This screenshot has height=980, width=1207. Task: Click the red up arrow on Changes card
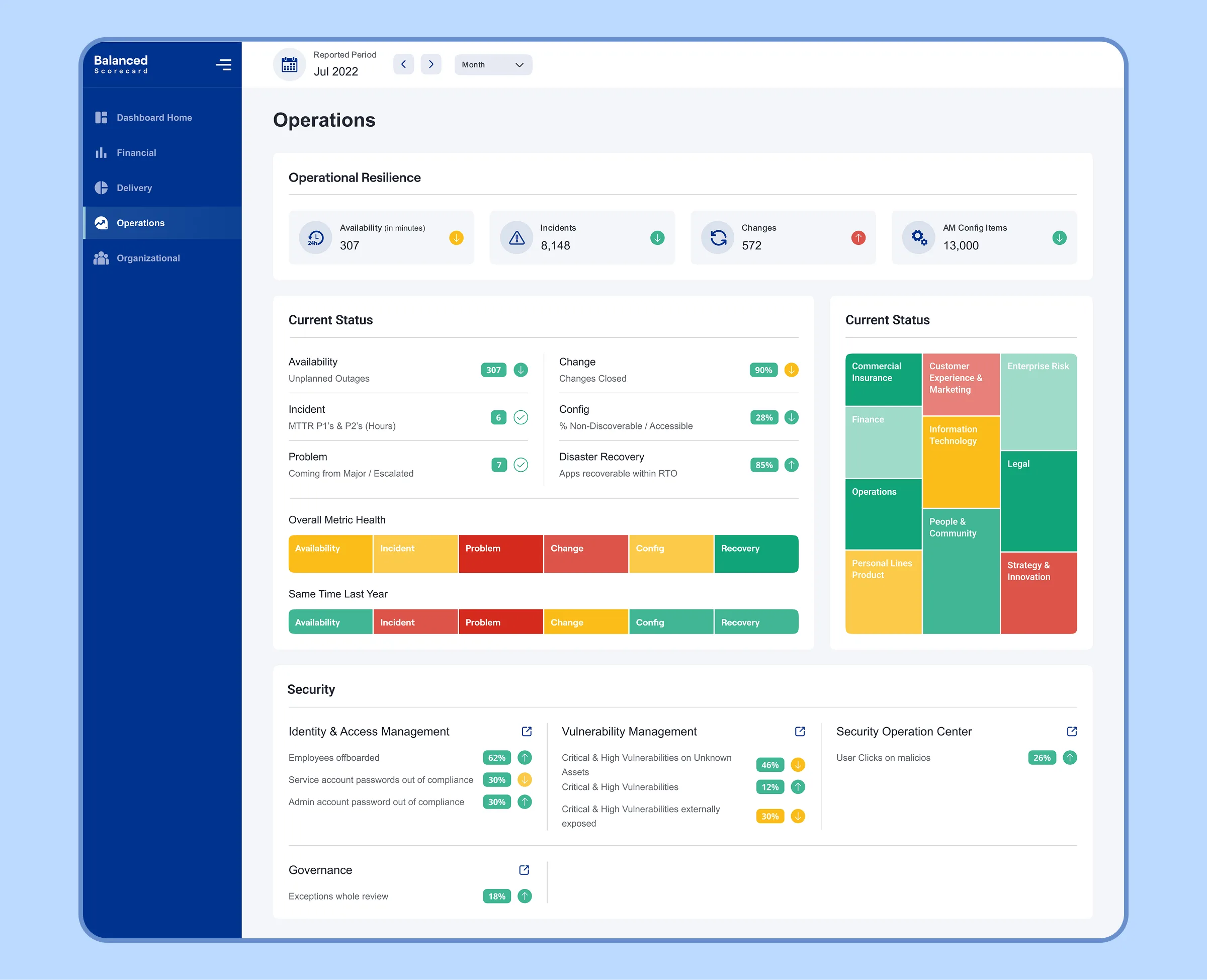coord(858,238)
